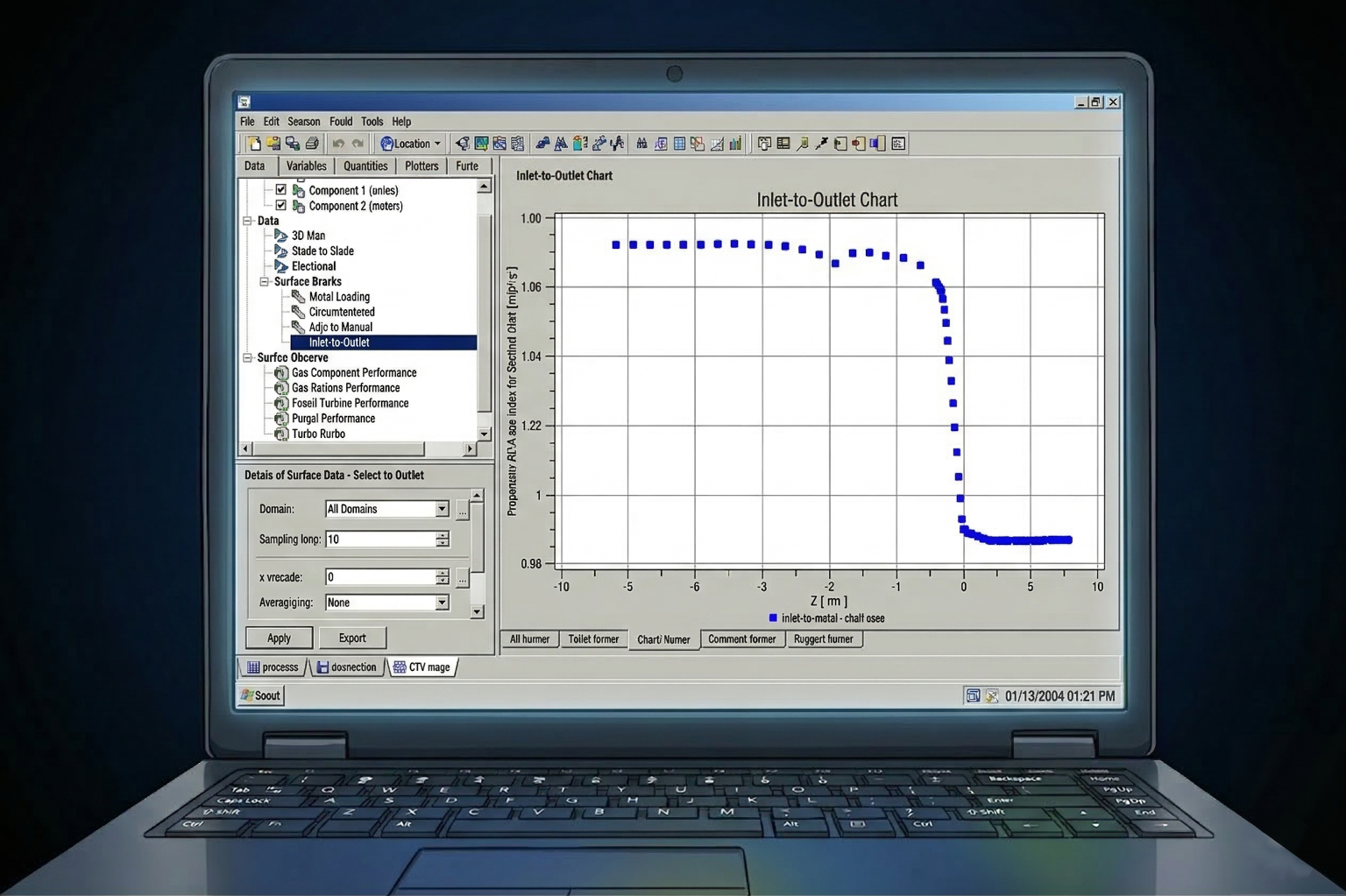Click the icon beside Gas Component Performance

[x=281, y=373]
